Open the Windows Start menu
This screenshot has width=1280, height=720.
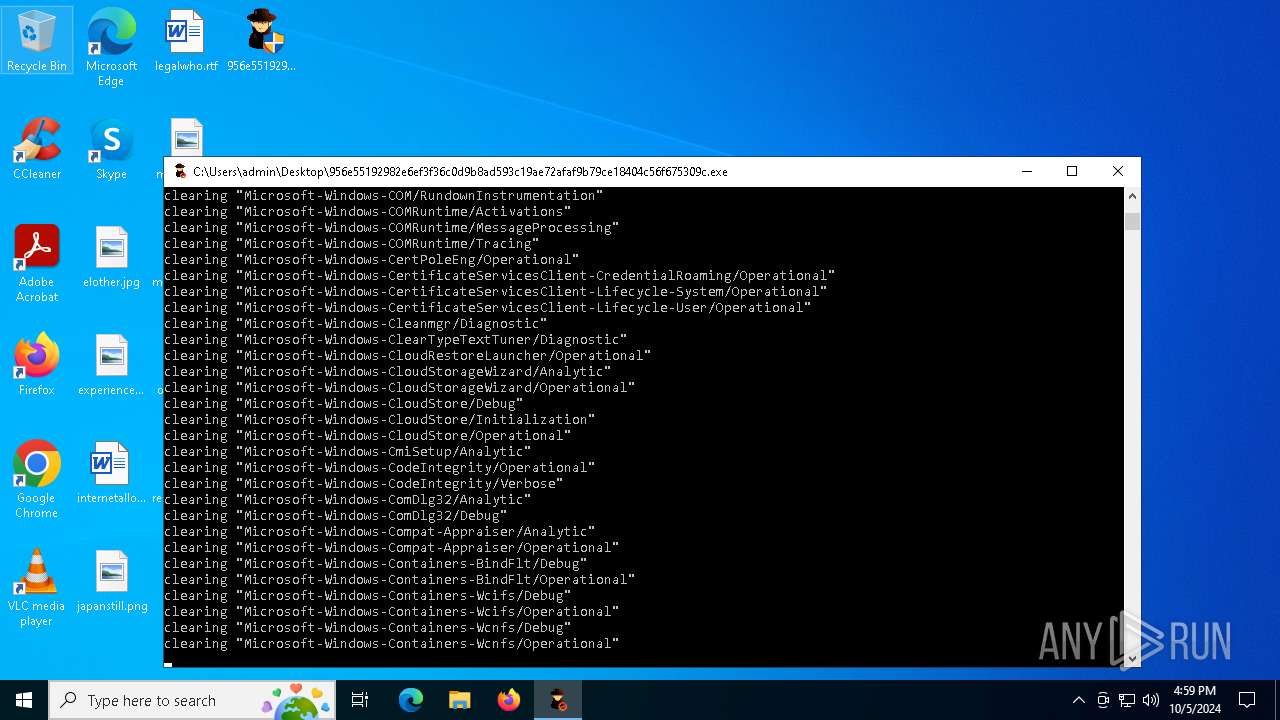click(x=24, y=700)
